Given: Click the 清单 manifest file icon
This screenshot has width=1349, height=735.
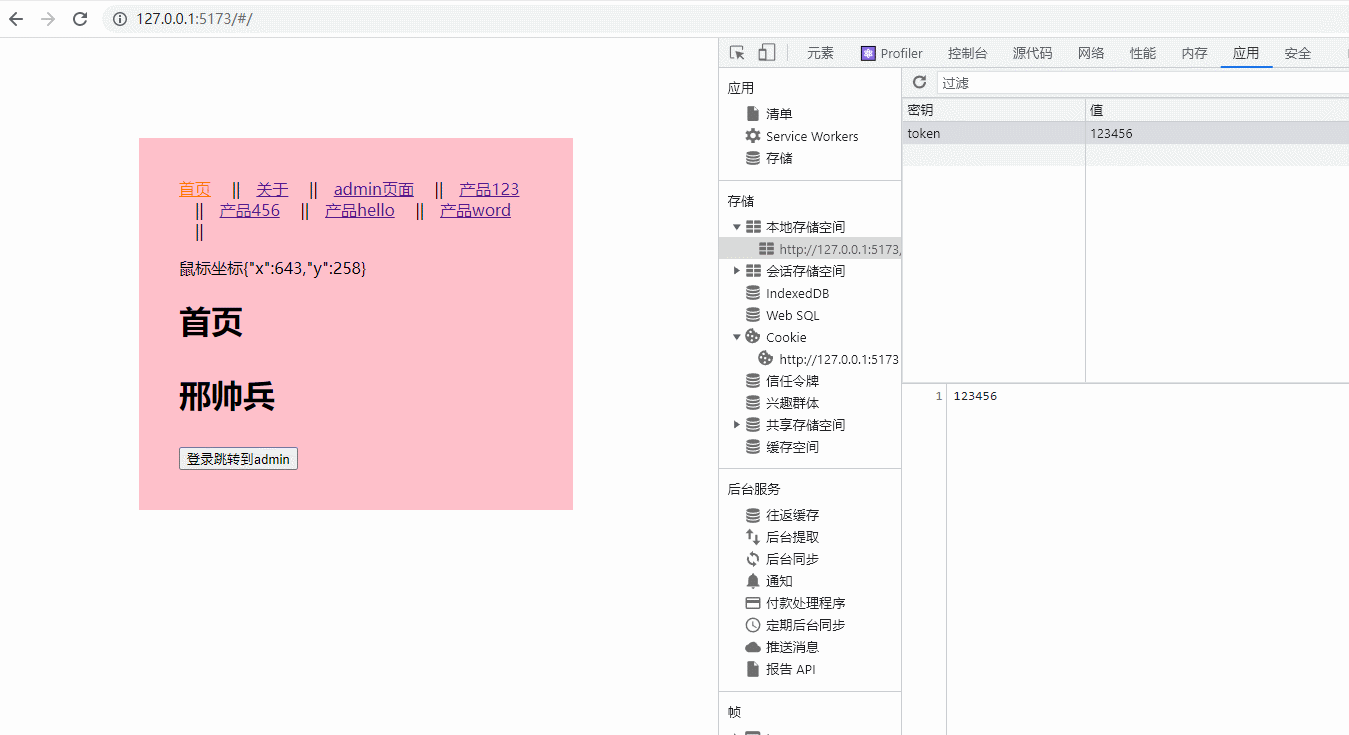Looking at the screenshot, I should coord(753,114).
